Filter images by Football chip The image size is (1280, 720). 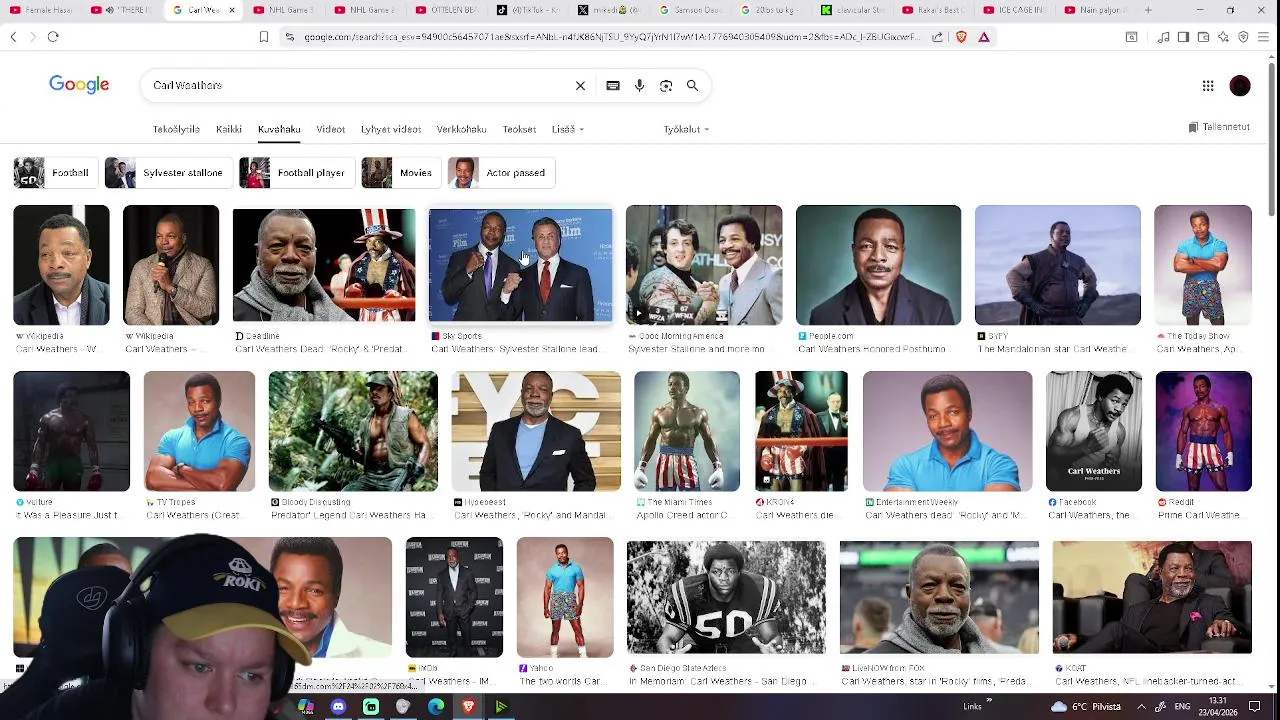pos(55,173)
